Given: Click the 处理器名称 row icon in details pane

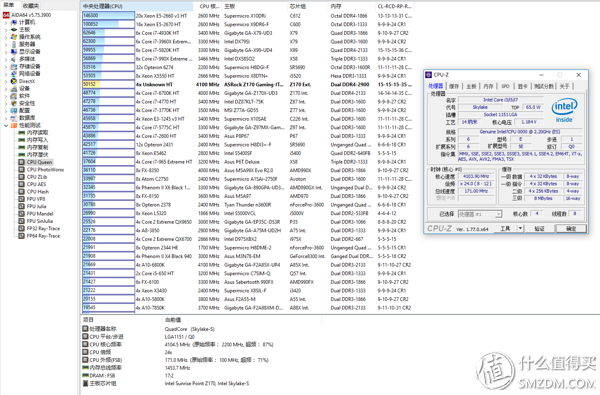Looking at the screenshot, I should [85, 329].
